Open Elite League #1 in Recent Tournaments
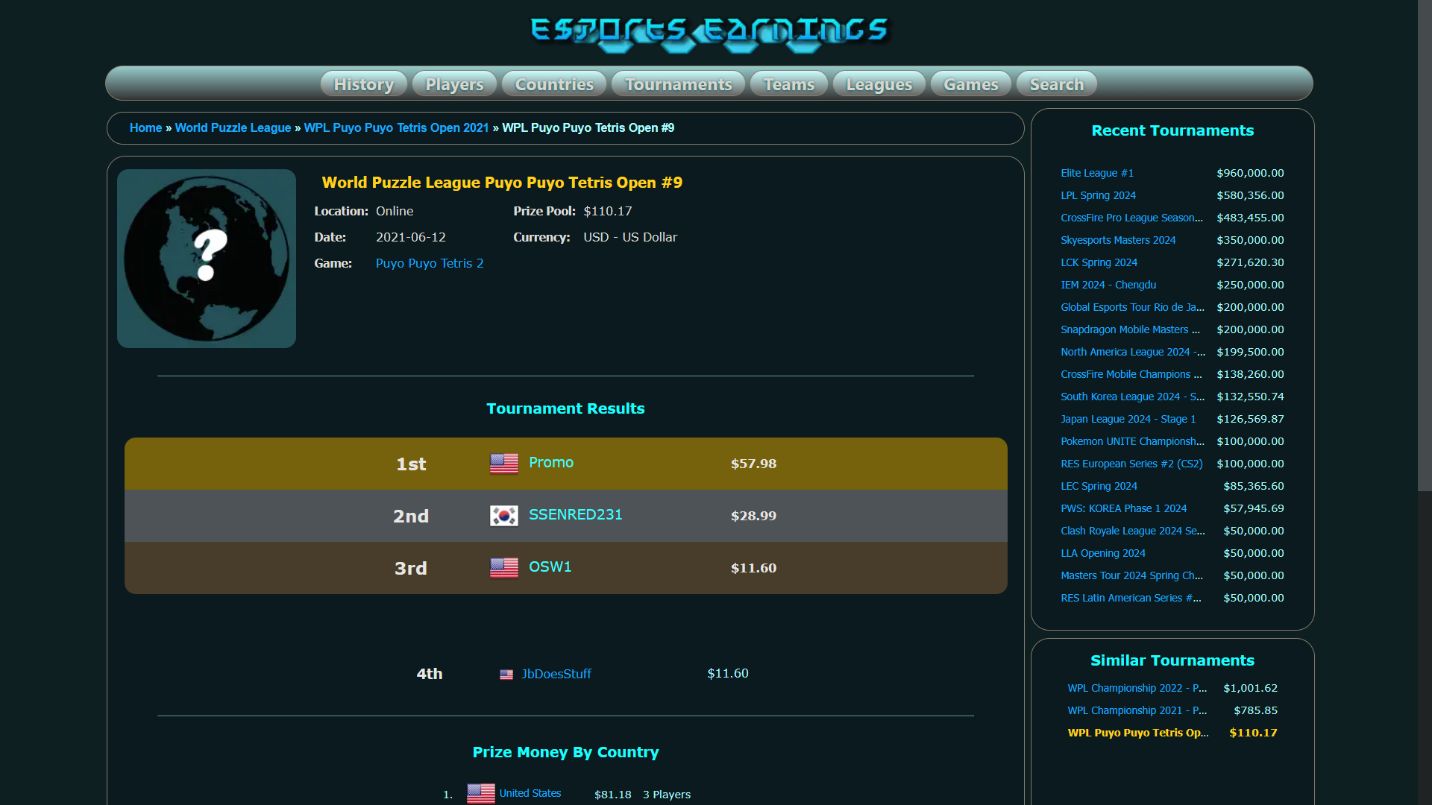Image resolution: width=1432 pixels, height=805 pixels. [1097, 173]
